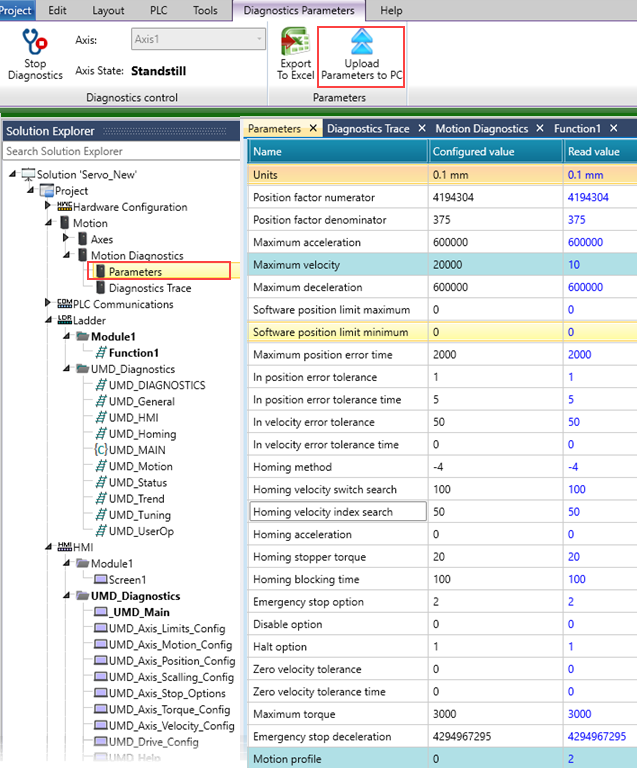Select the UMD_Motion ladder item
This screenshot has height=771, width=637.
pyautogui.click(x=140, y=466)
